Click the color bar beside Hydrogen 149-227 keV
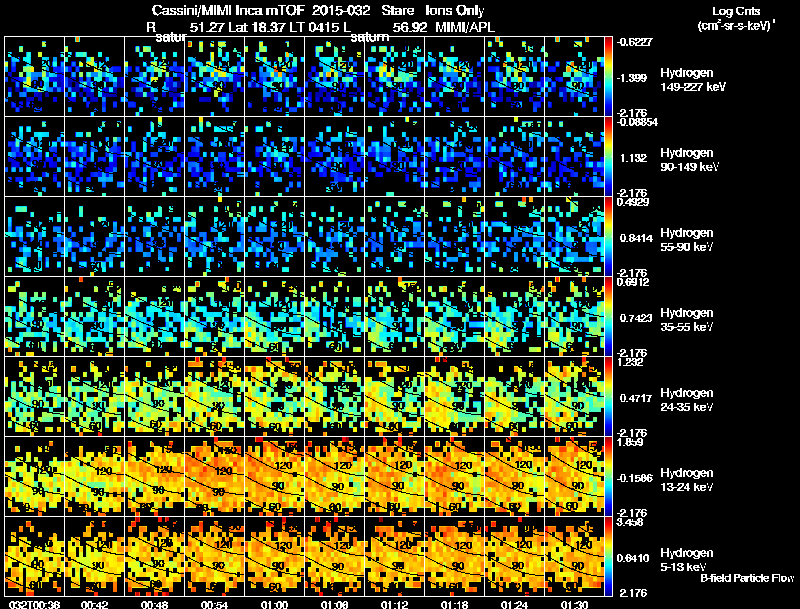 [608, 77]
